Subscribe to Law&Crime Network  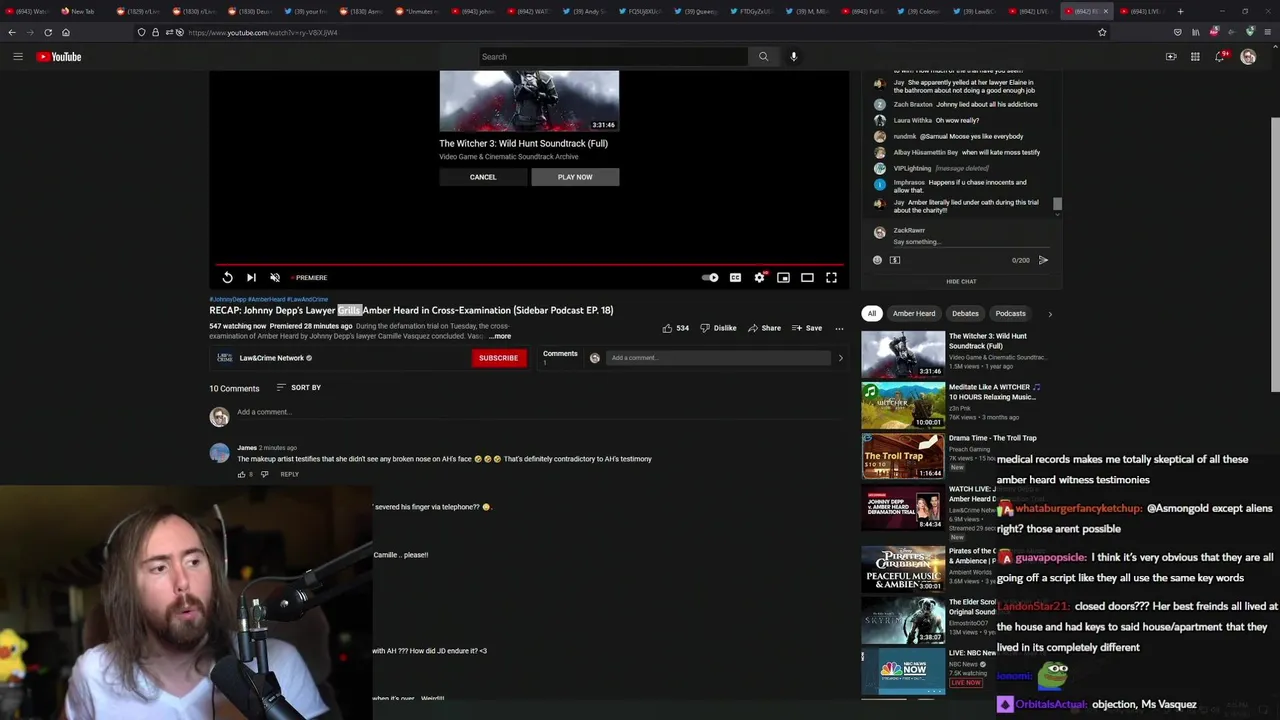click(498, 358)
